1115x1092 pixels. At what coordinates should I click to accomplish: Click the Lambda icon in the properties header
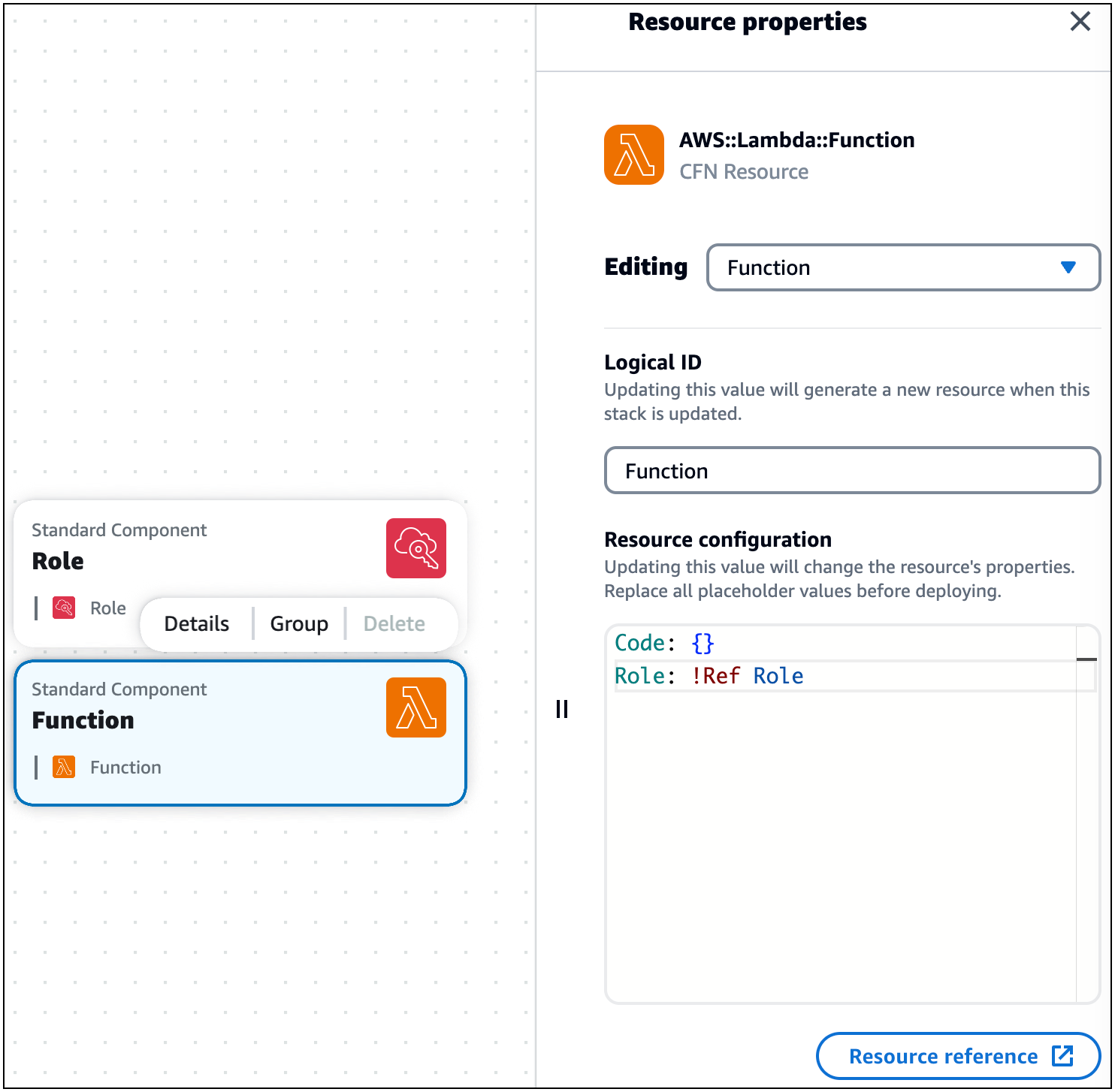633,155
